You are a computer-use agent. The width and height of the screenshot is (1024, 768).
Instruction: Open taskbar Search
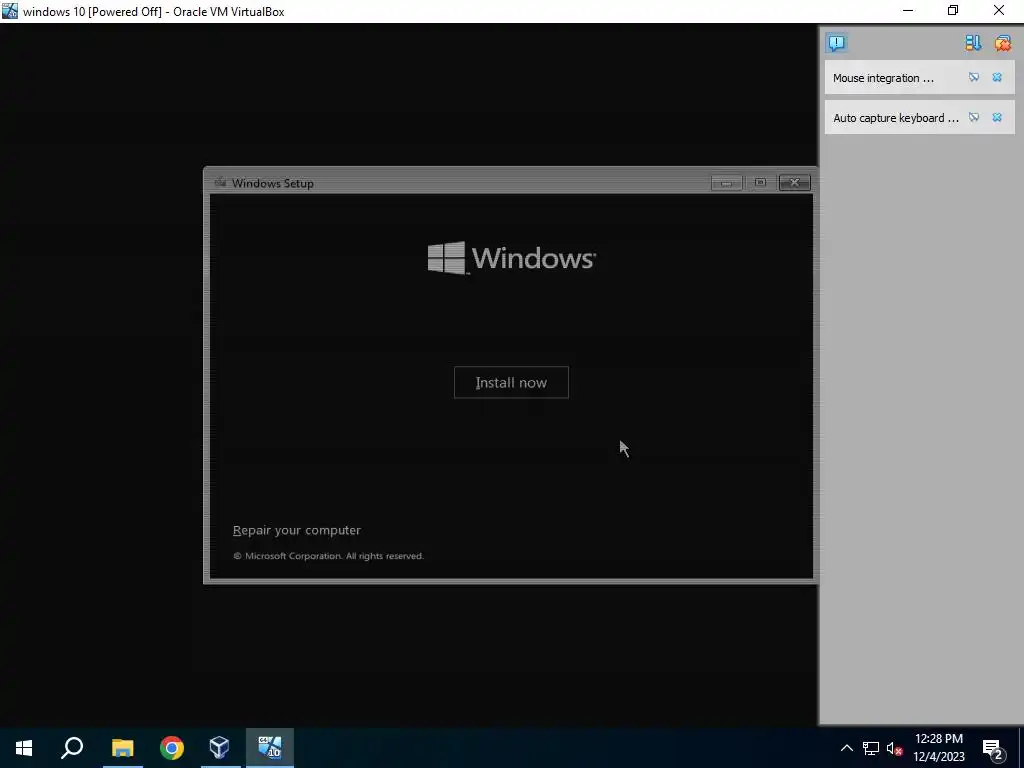point(72,748)
